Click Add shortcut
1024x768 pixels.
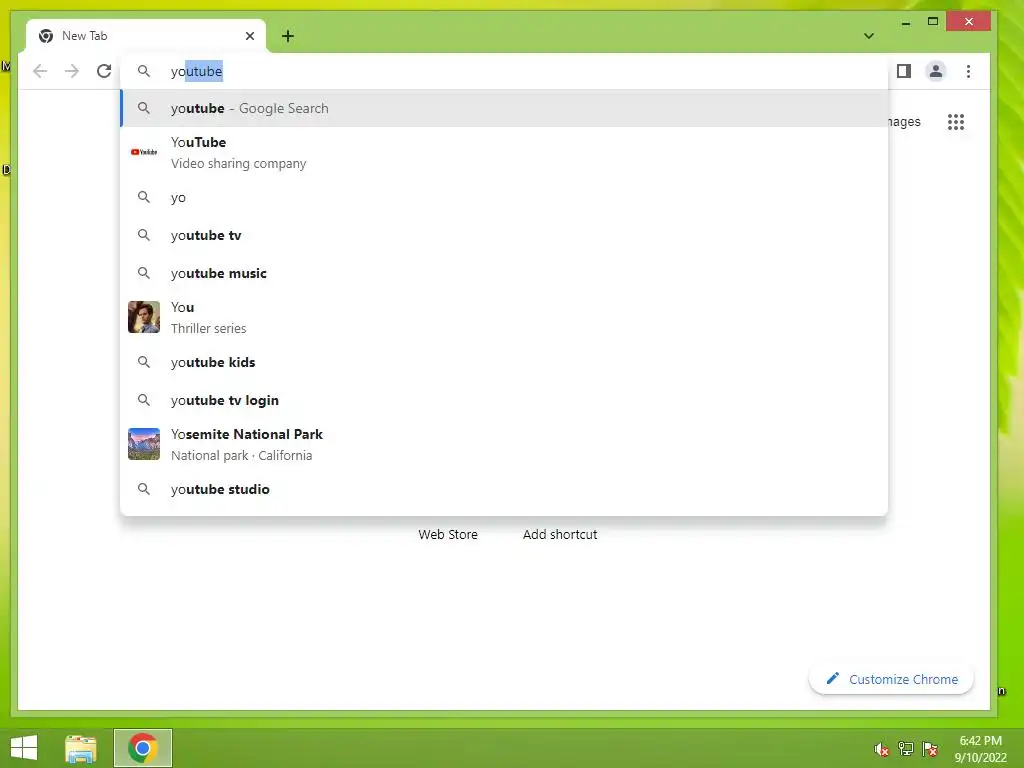click(x=560, y=534)
